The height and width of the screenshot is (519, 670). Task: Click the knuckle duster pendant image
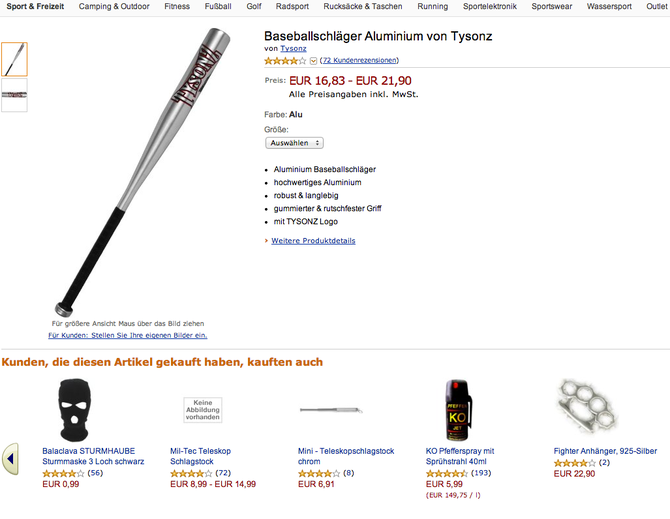click(x=586, y=406)
